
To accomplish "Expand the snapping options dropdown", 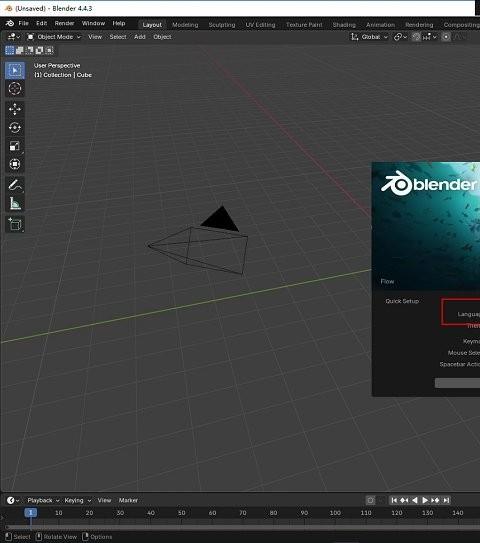I will 430,37.
